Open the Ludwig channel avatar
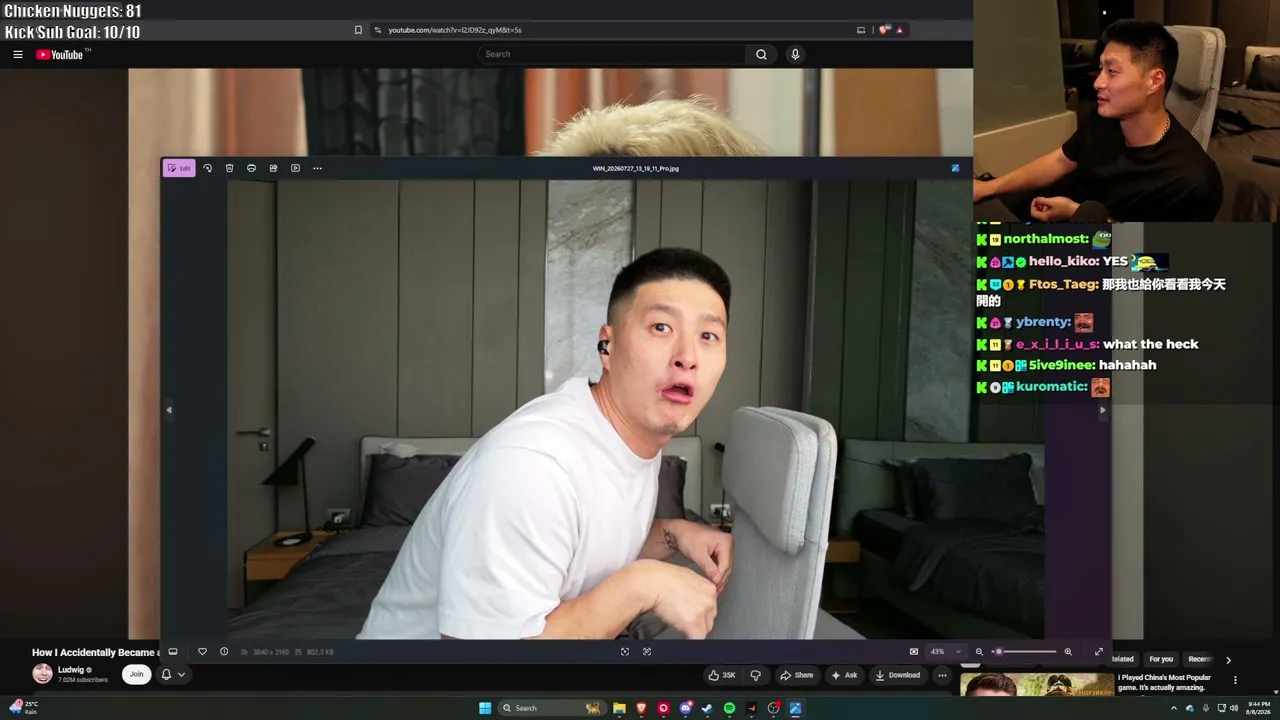1280x720 pixels. click(x=42, y=674)
